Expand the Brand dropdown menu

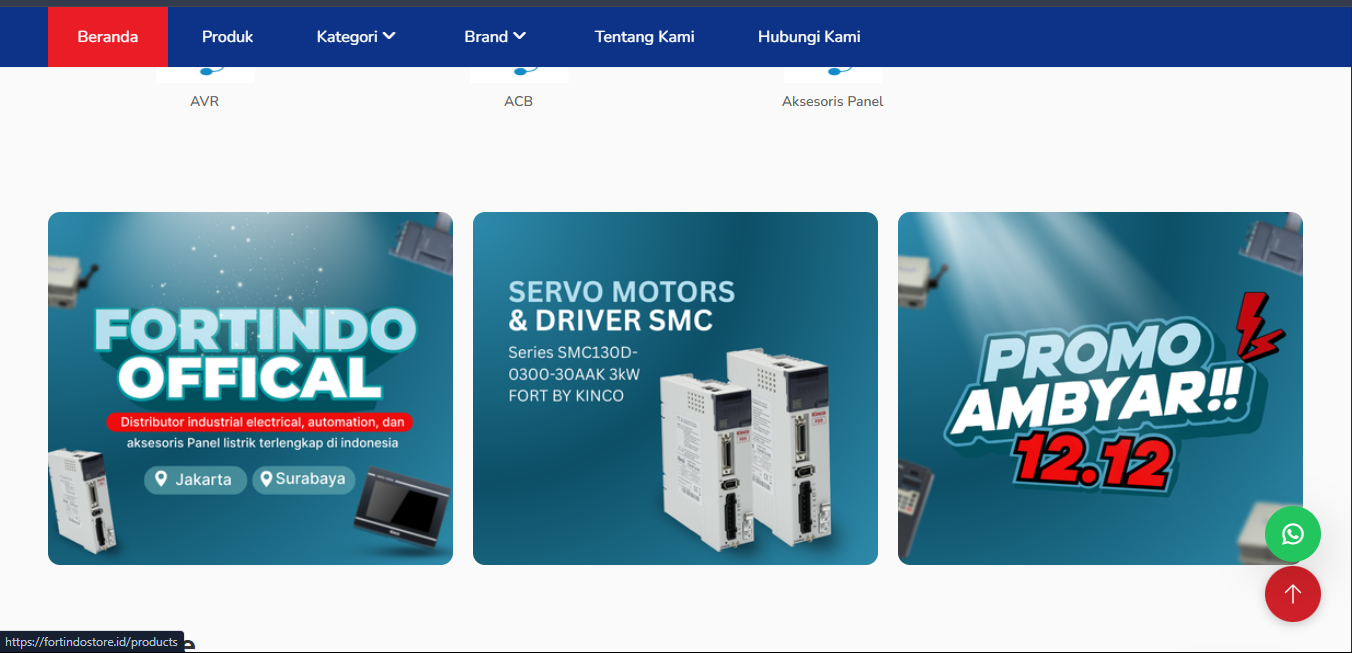pos(495,37)
